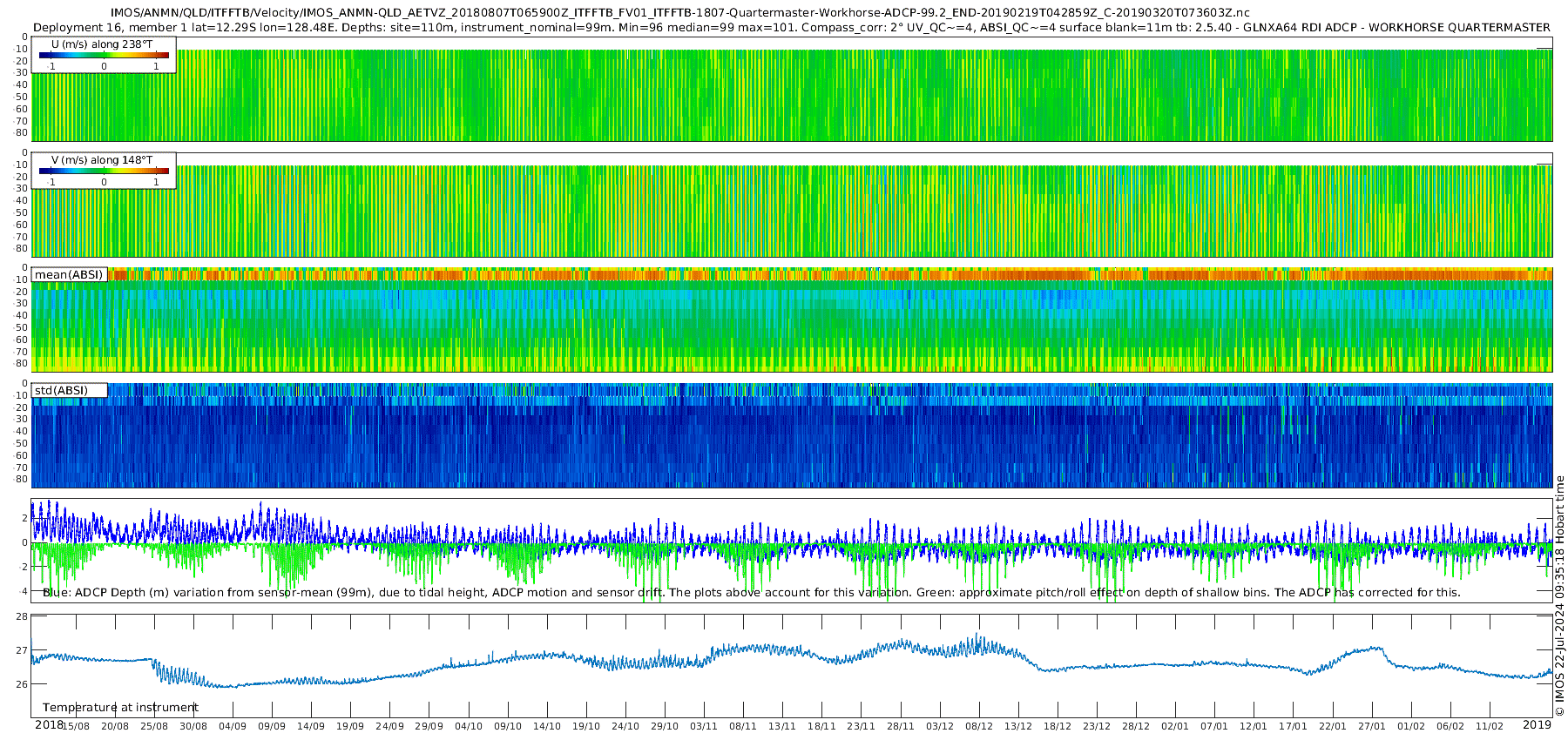
Task: Click the 13/12 date tick label
Action: 1018,726
